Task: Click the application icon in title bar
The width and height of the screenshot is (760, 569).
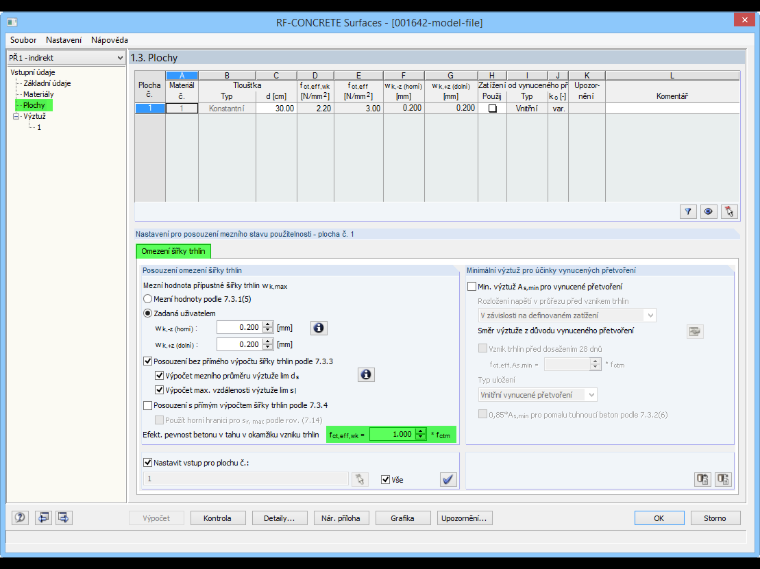Action: coord(12,22)
